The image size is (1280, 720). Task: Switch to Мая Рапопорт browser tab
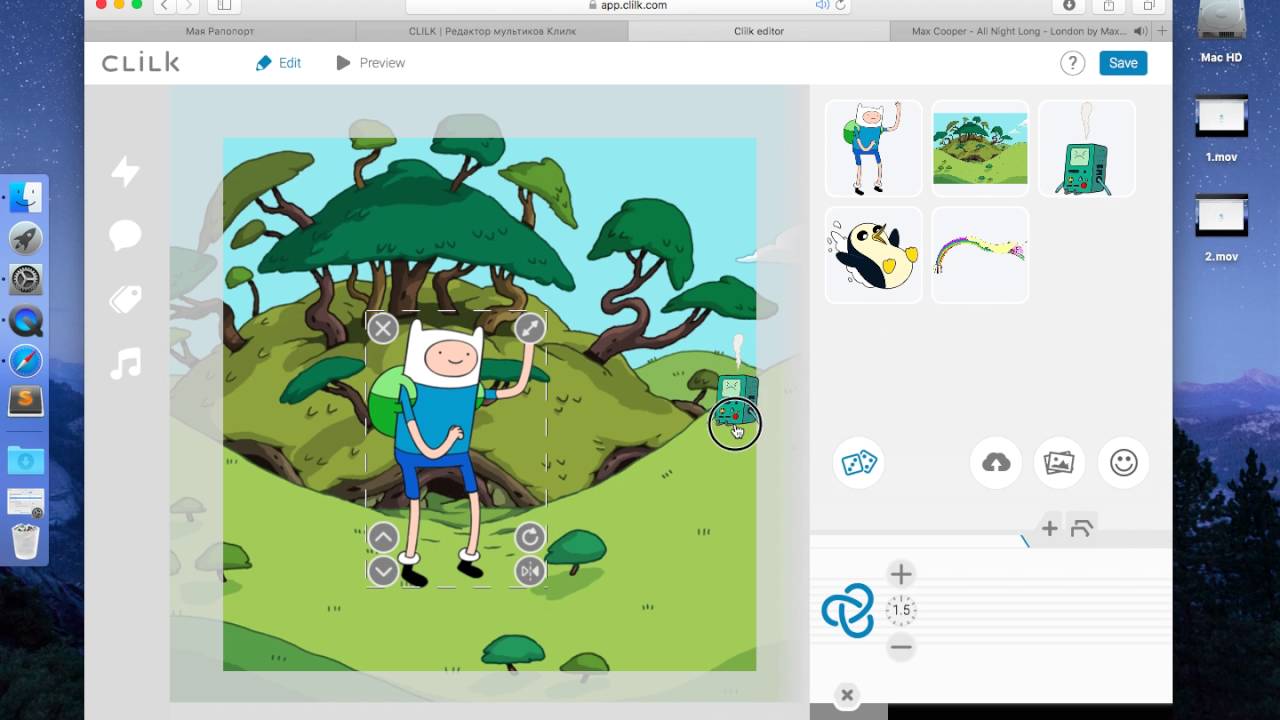coord(220,31)
